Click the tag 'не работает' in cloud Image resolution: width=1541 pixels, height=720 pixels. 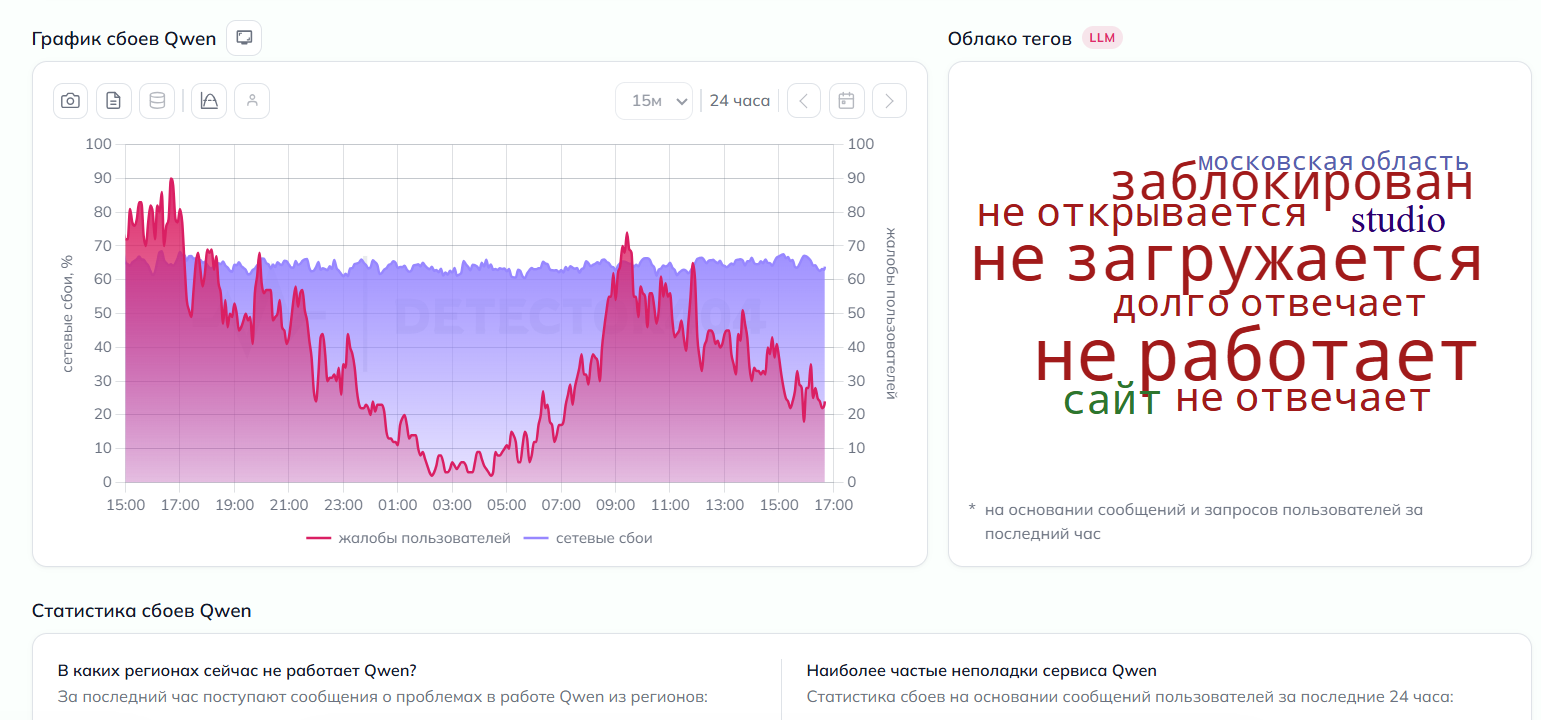pos(1255,356)
